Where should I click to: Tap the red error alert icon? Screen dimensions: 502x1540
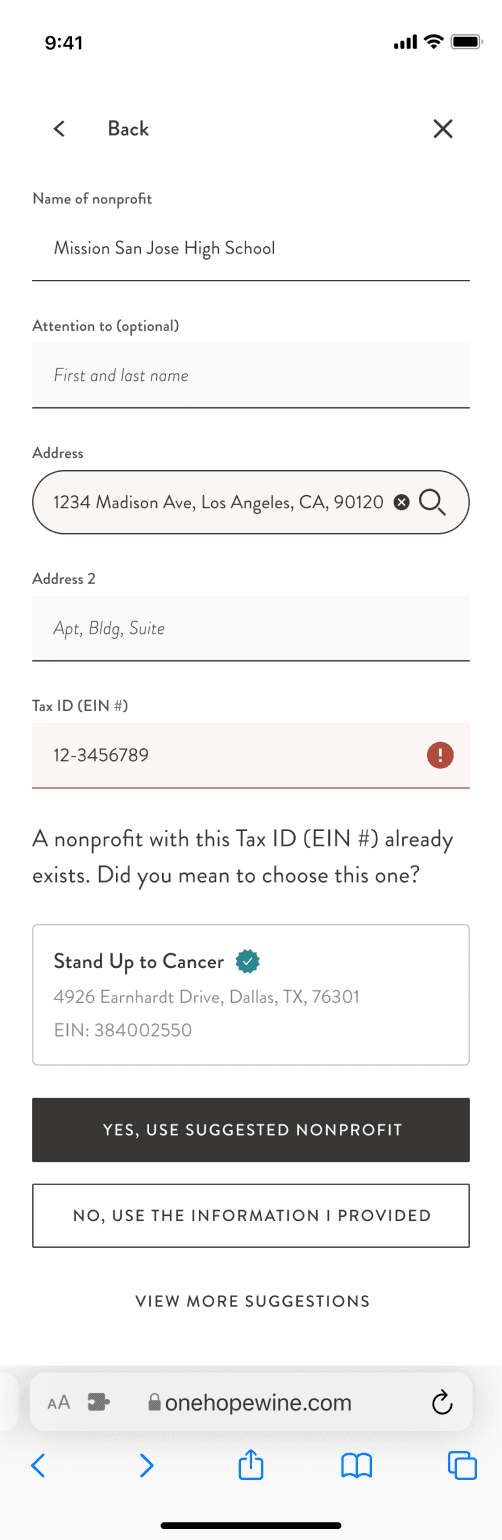tap(440, 755)
